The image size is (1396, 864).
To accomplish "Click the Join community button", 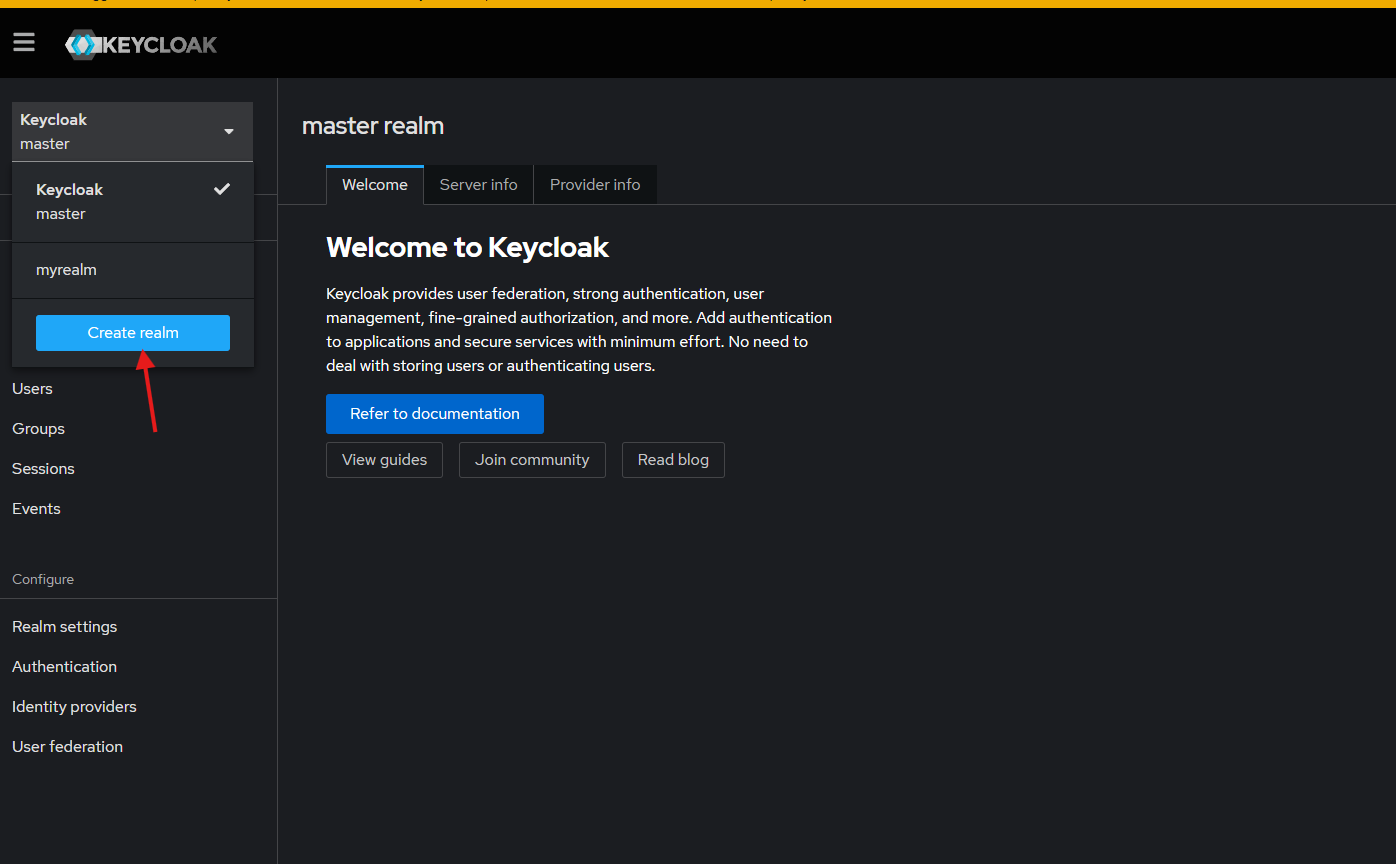I will (532, 460).
